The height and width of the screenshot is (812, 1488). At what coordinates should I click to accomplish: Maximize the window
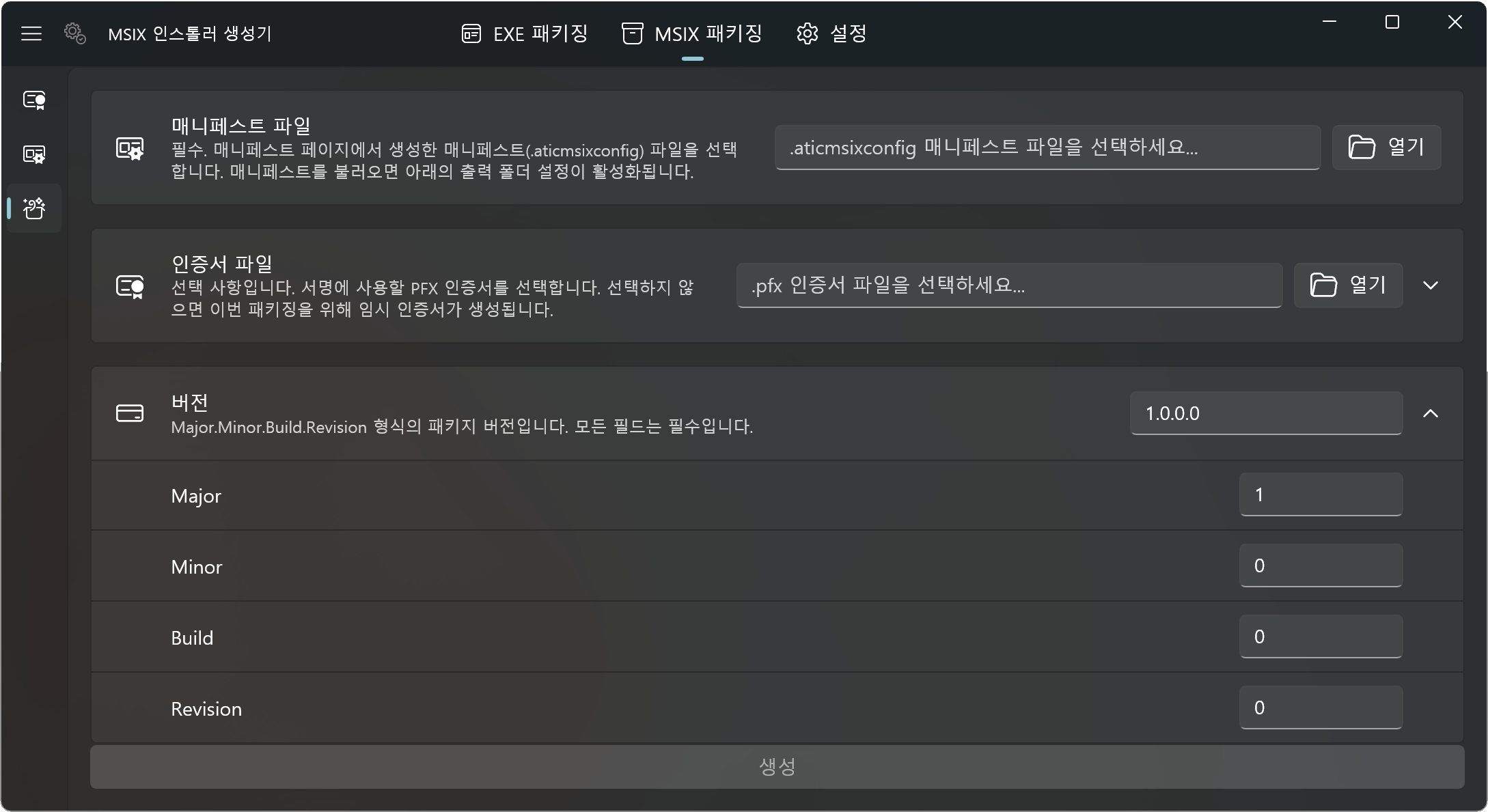tap(1392, 22)
